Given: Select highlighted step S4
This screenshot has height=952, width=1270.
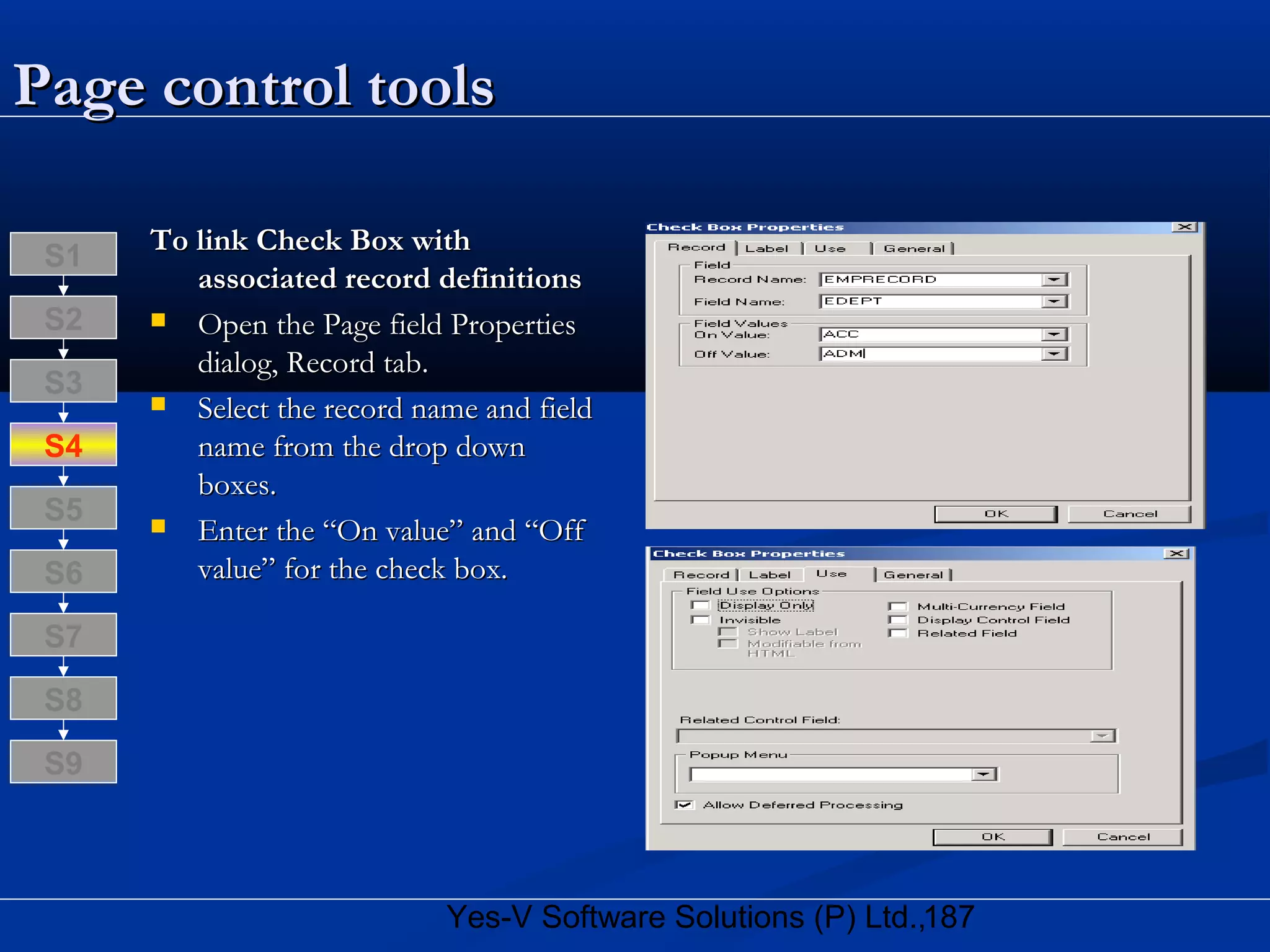Looking at the screenshot, I should pyautogui.click(x=63, y=444).
